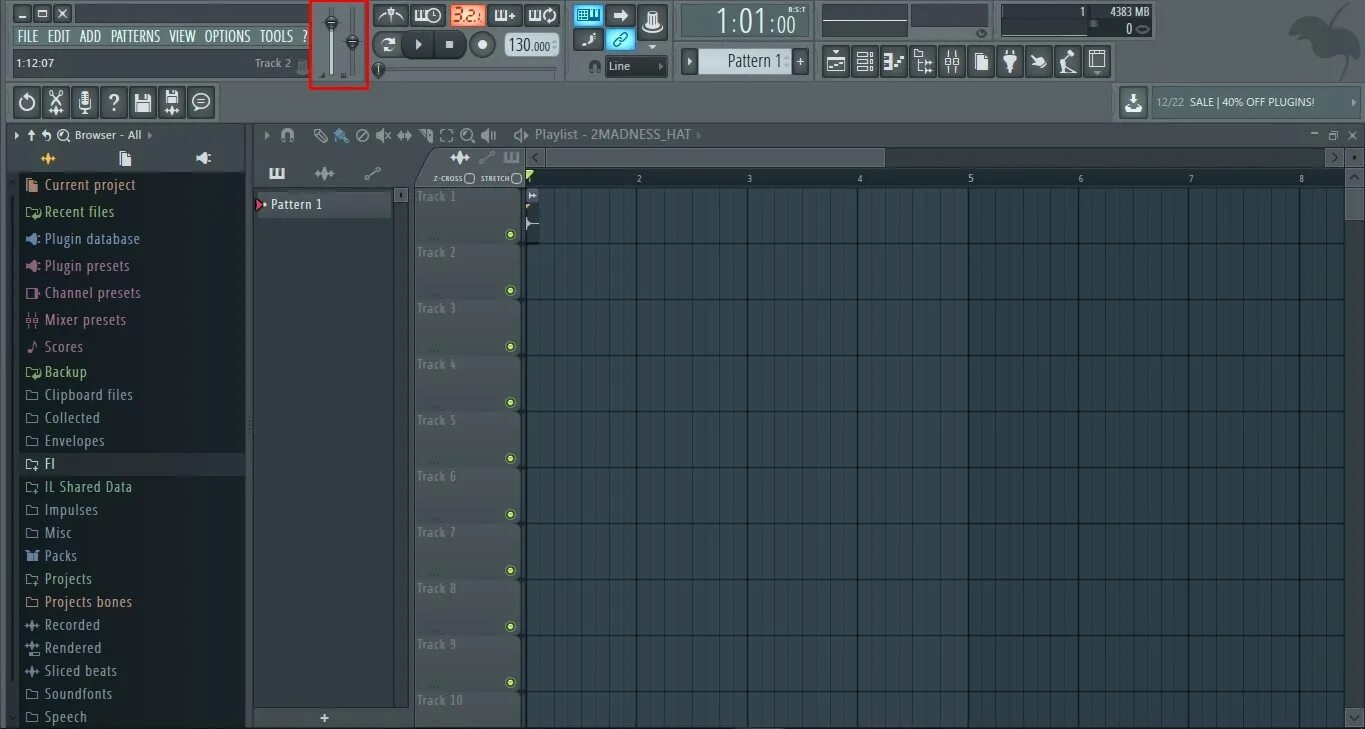The image size is (1365, 729).
Task: Click the question mark help icon
Action: [114, 102]
